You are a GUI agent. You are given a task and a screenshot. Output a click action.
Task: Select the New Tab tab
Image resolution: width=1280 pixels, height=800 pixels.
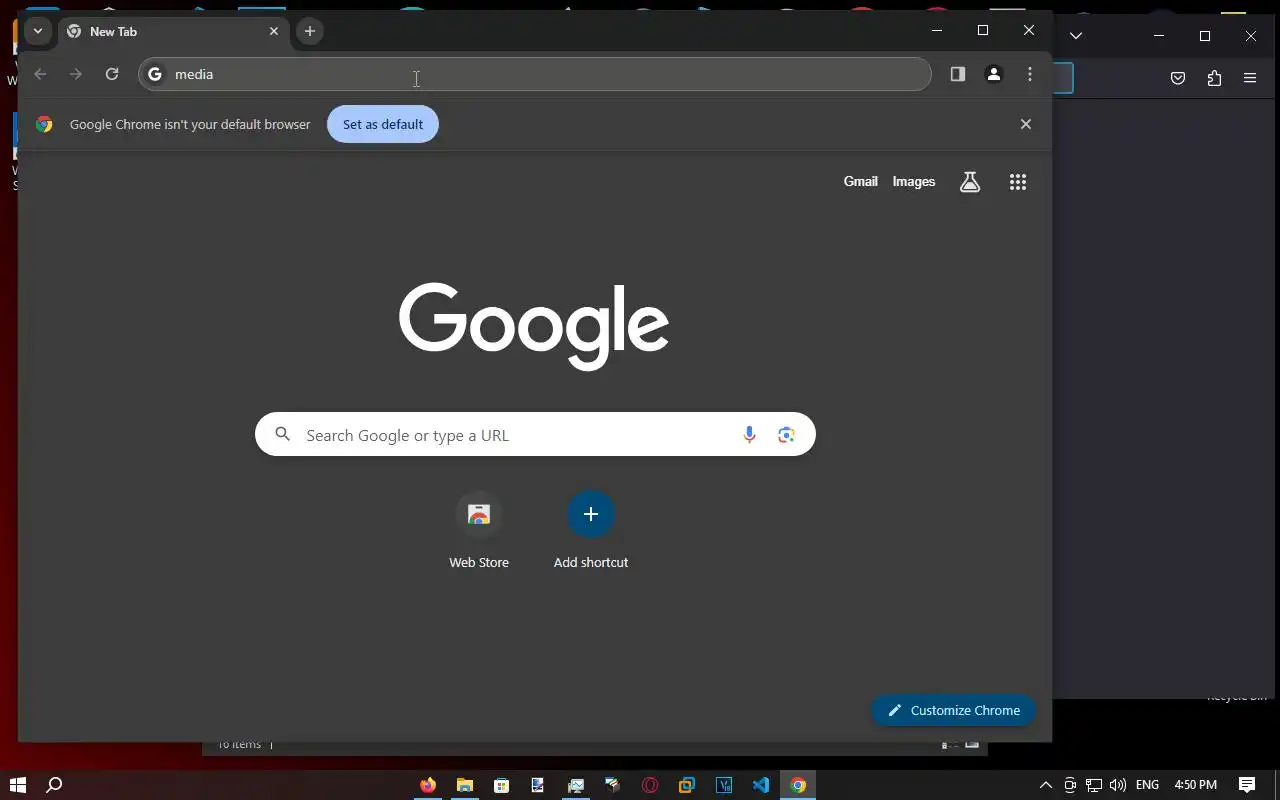click(174, 31)
